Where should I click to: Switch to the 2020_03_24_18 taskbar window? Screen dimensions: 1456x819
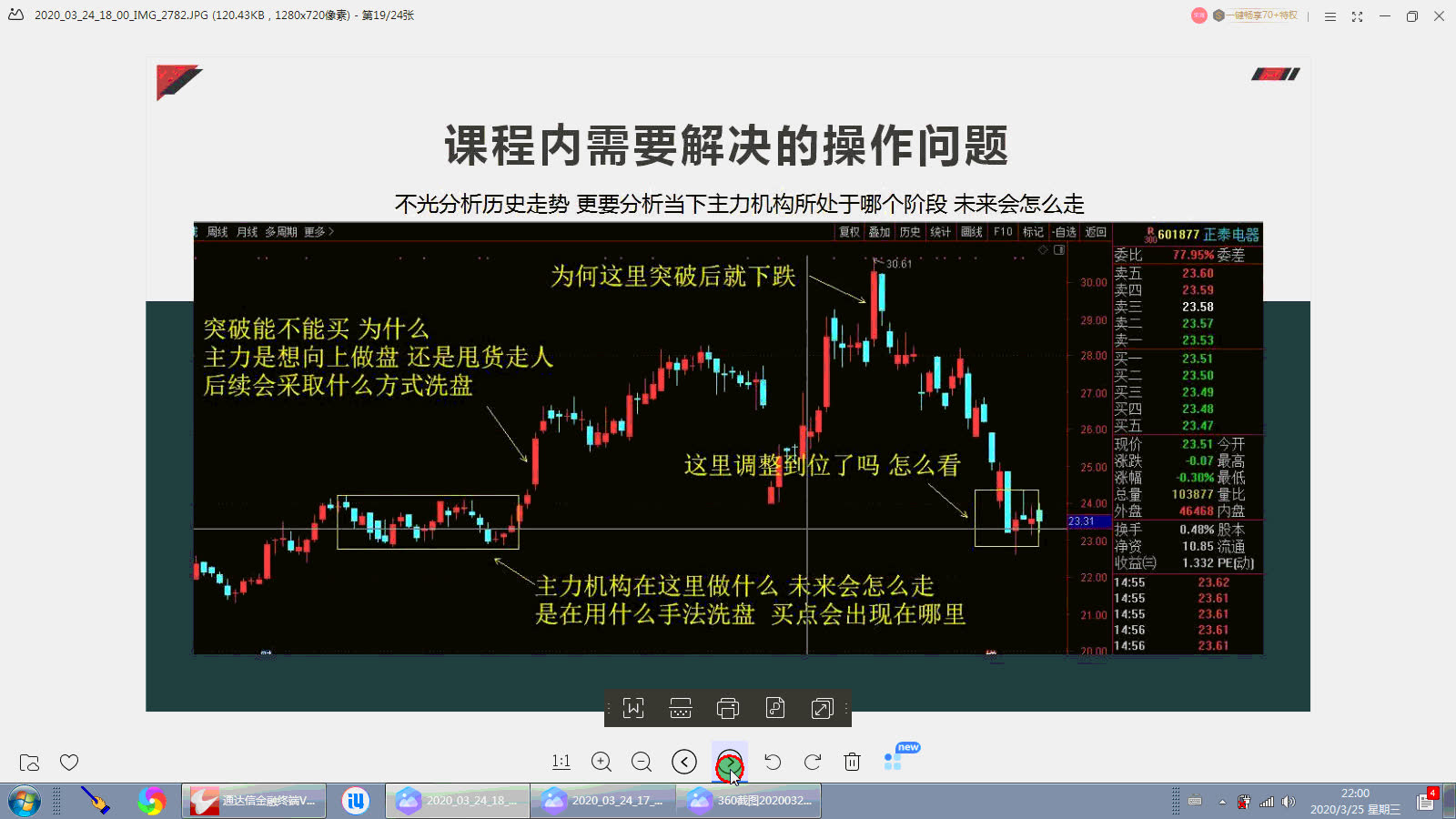tap(458, 801)
